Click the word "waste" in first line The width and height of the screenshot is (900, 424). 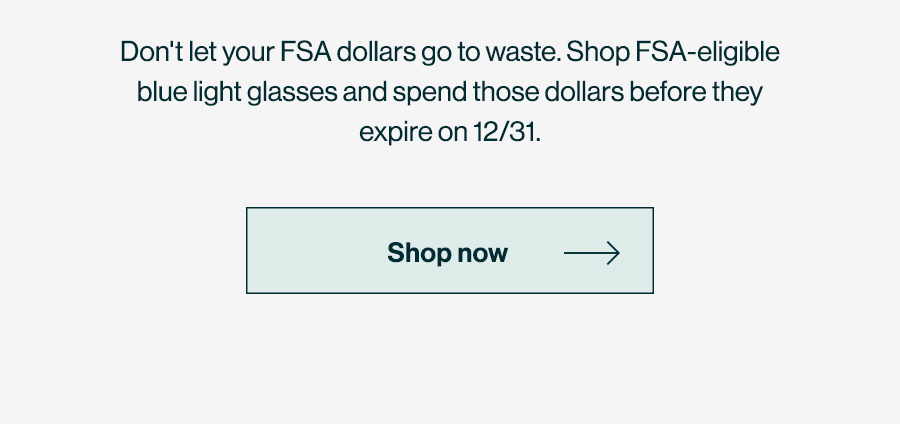(521, 53)
